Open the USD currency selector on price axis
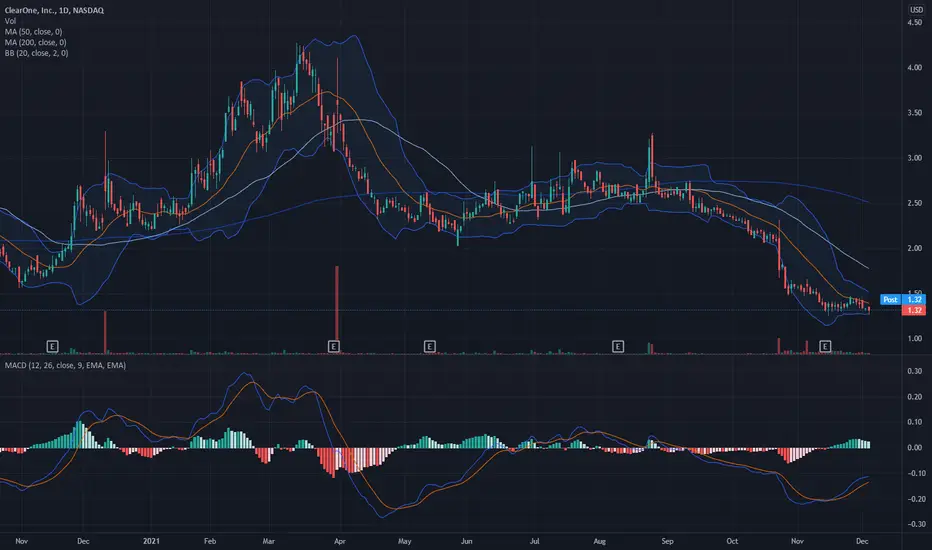The height and width of the screenshot is (550, 932). pos(916,10)
